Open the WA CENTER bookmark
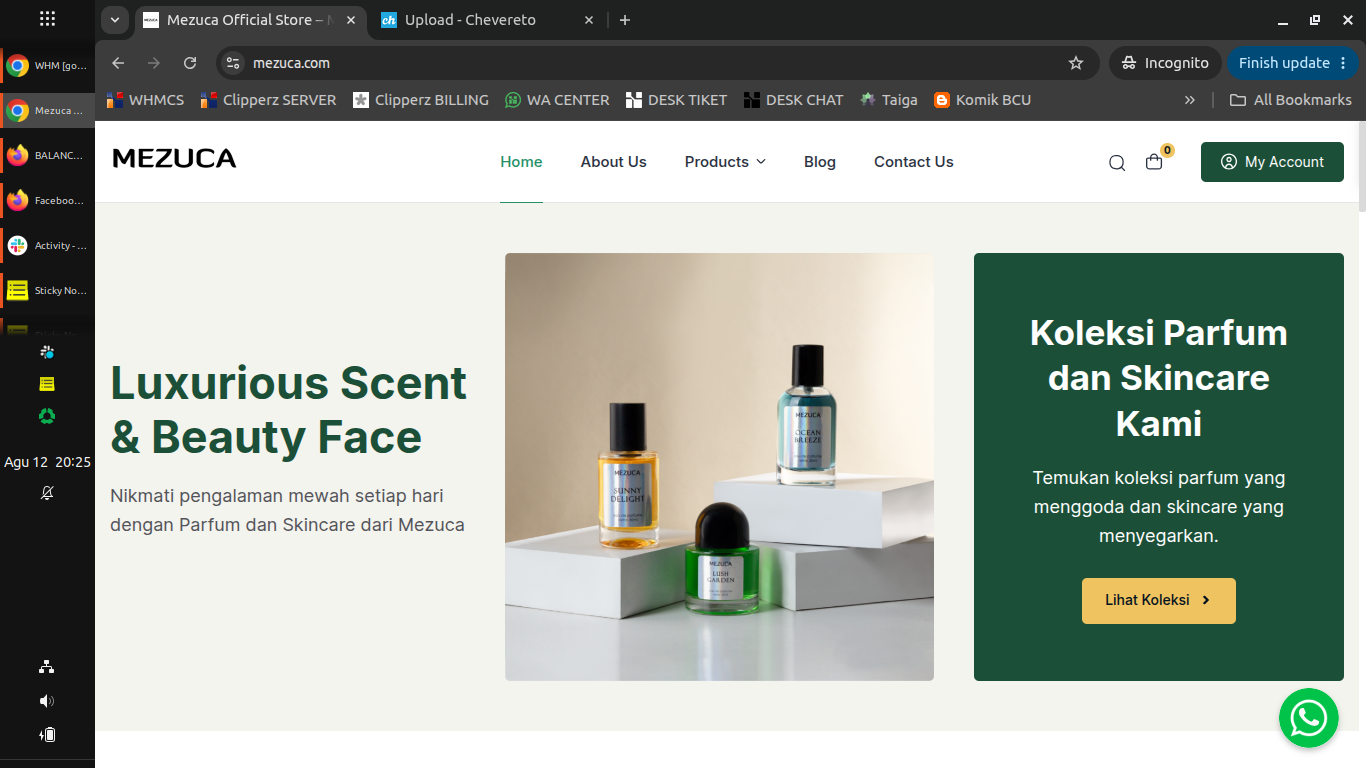 click(557, 100)
